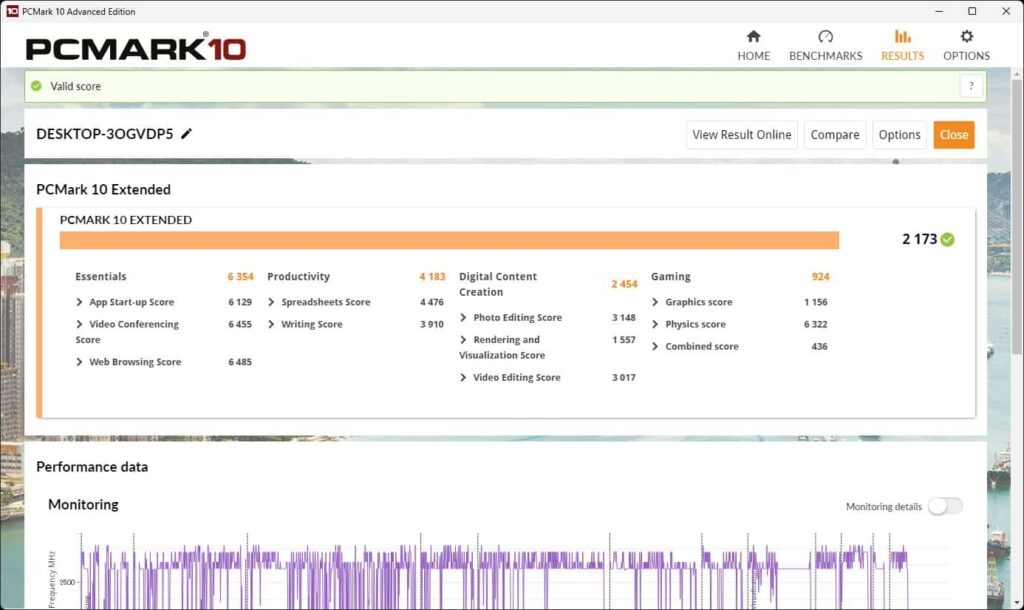Click the Monitoring heading

[84, 505]
